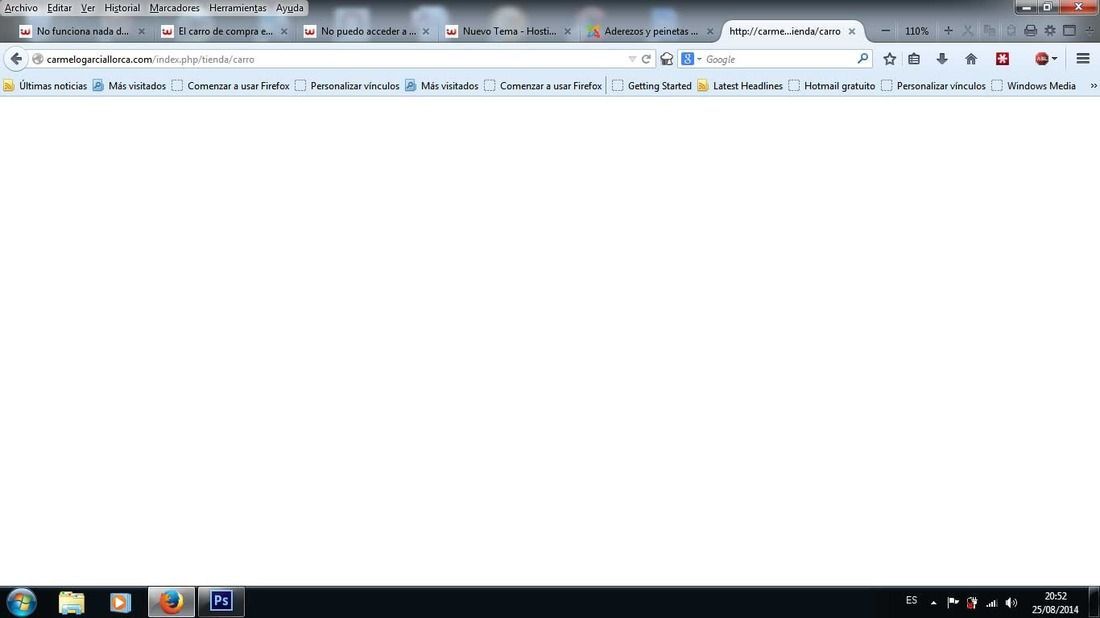Open 'Windows Media' bookmark

tap(1033, 86)
